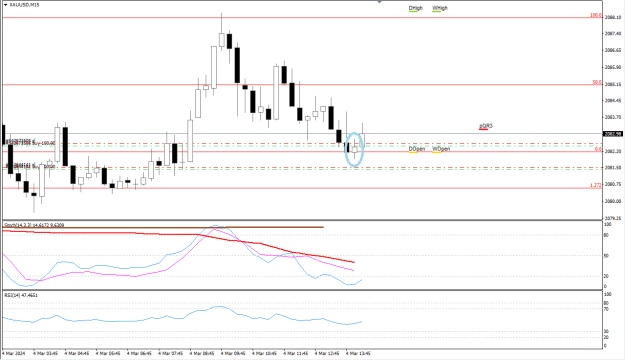Open the XAUUSD,M15 chart title dropdown arrow
Viewport: 625px width, 360px height.
click(6, 5)
